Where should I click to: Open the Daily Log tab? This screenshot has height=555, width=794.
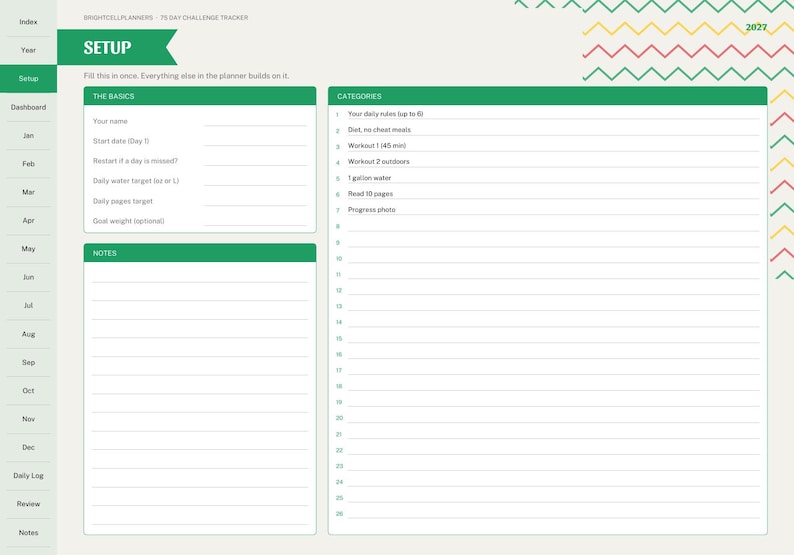[x=28, y=475]
